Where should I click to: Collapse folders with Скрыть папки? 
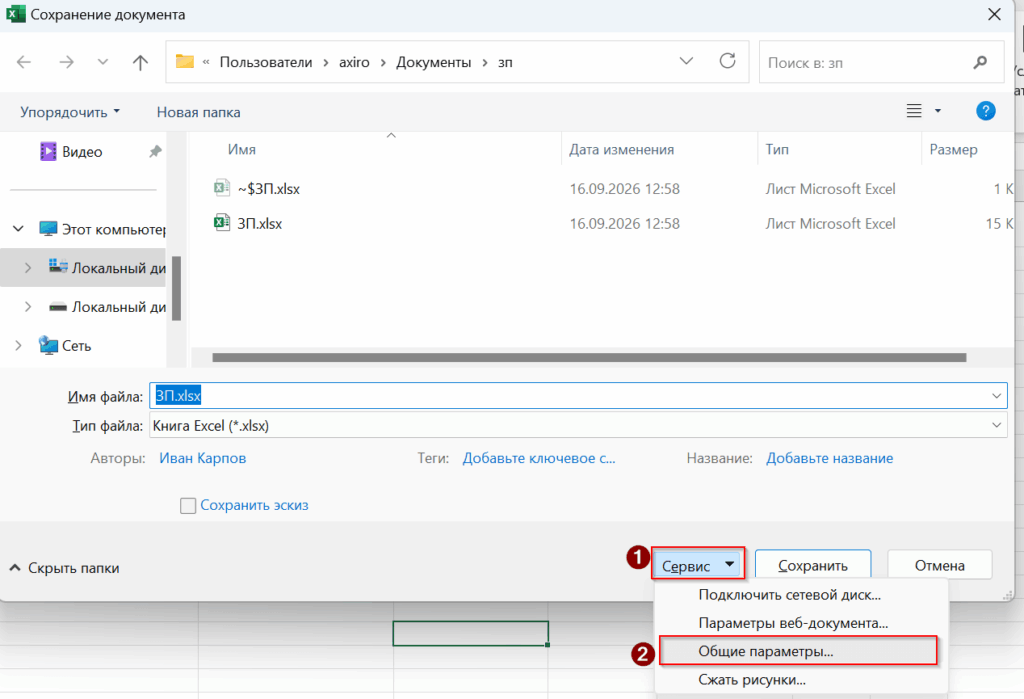click(64, 568)
